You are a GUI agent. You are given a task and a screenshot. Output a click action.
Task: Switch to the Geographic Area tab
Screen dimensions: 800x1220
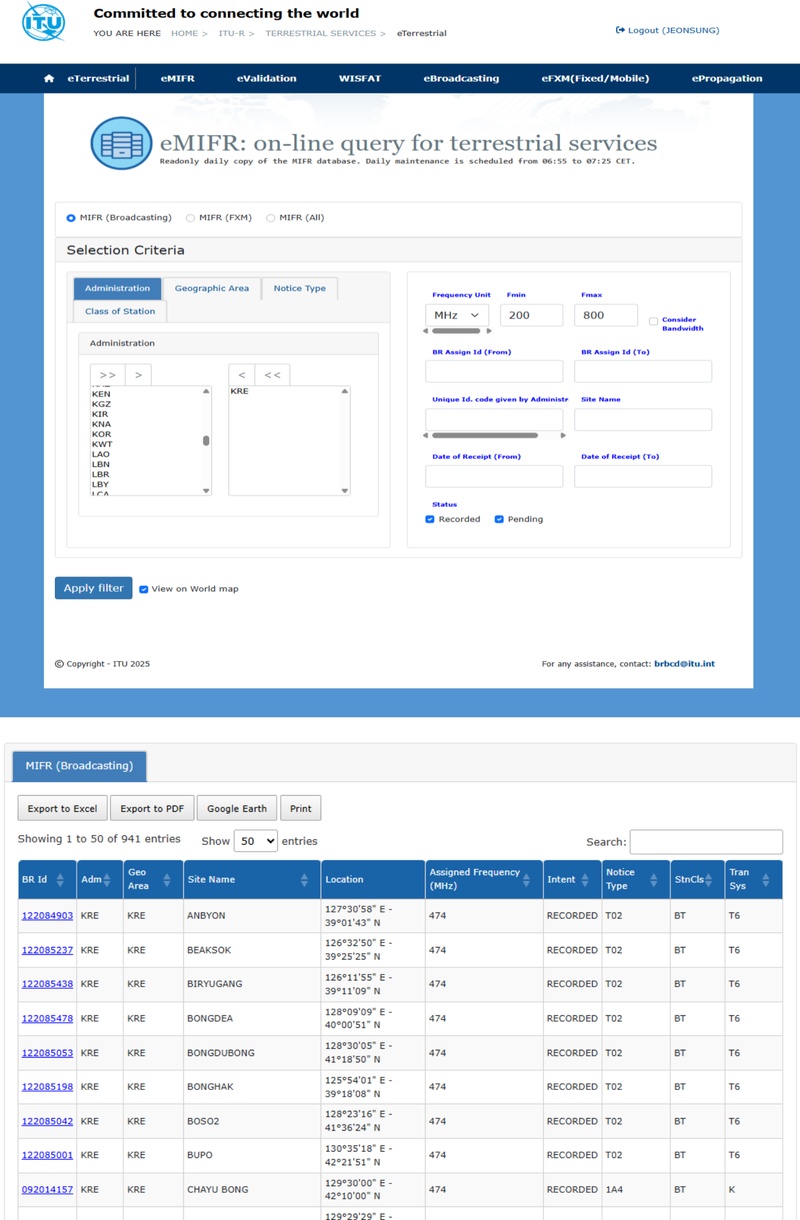coord(211,288)
